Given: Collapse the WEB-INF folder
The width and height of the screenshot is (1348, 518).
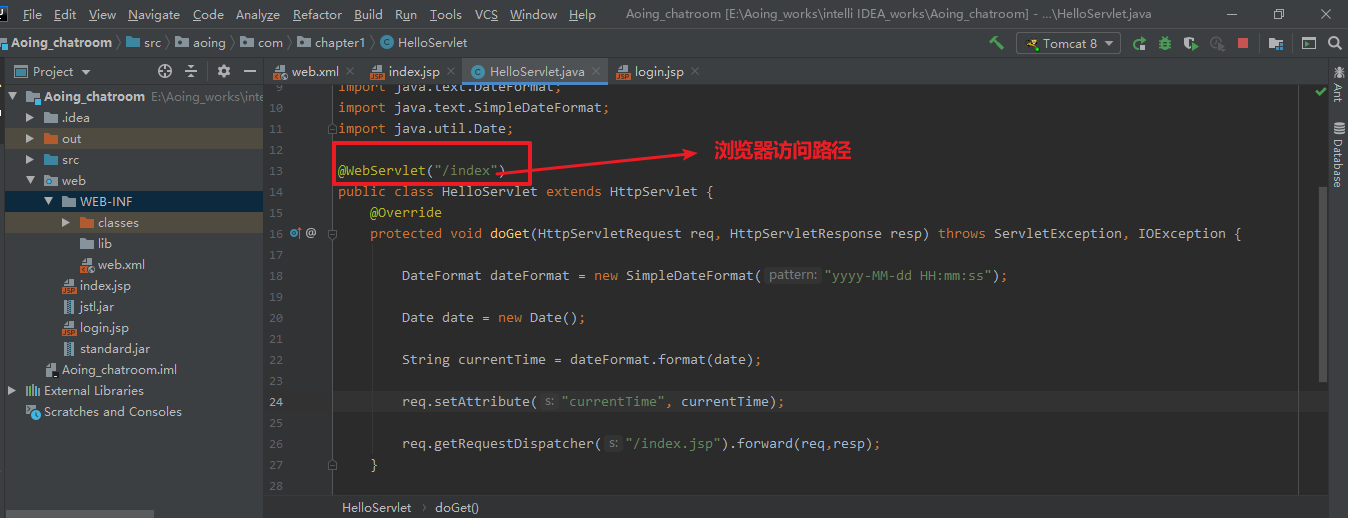Looking at the screenshot, I should pos(48,202).
